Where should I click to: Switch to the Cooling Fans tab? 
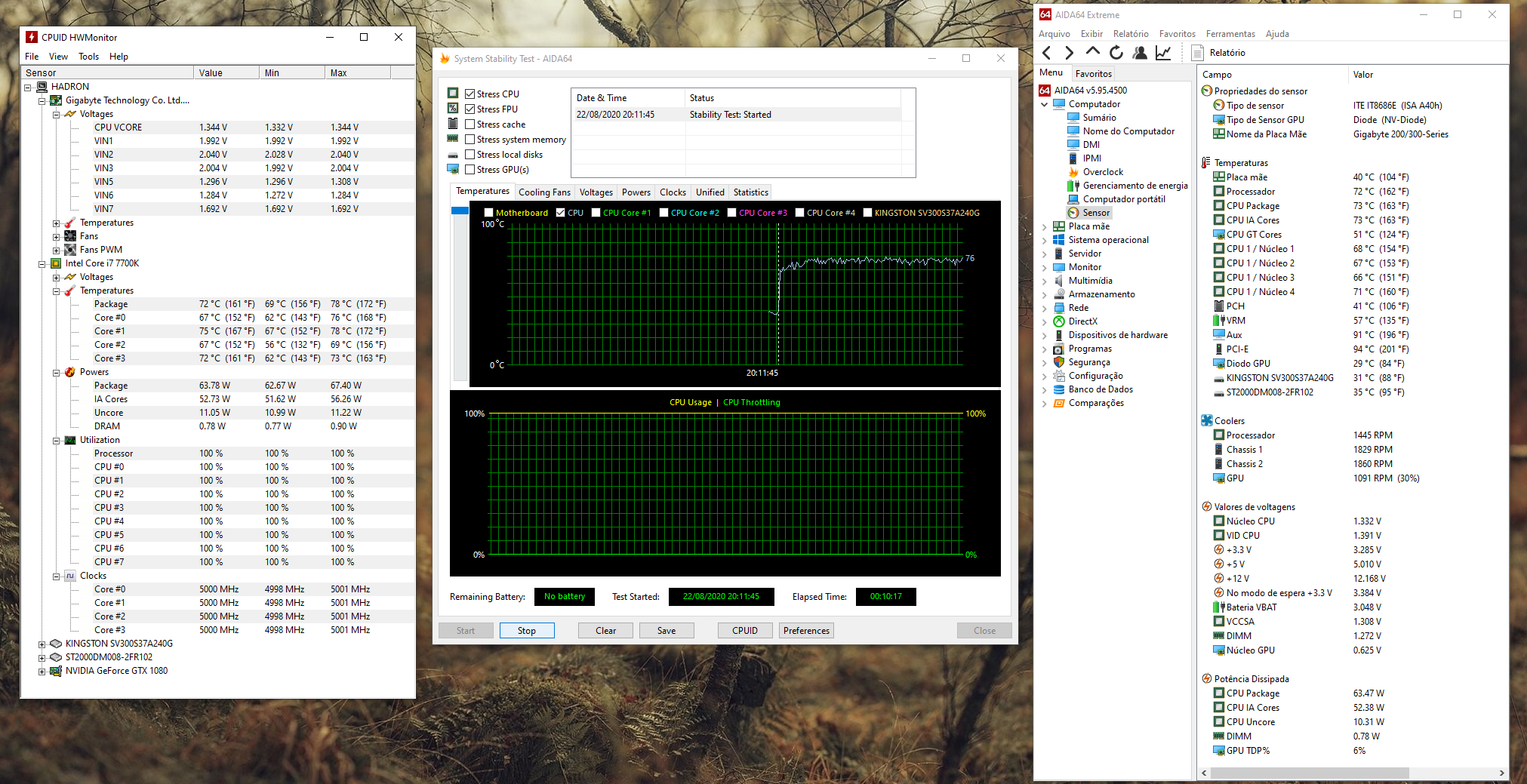pos(544,192)
